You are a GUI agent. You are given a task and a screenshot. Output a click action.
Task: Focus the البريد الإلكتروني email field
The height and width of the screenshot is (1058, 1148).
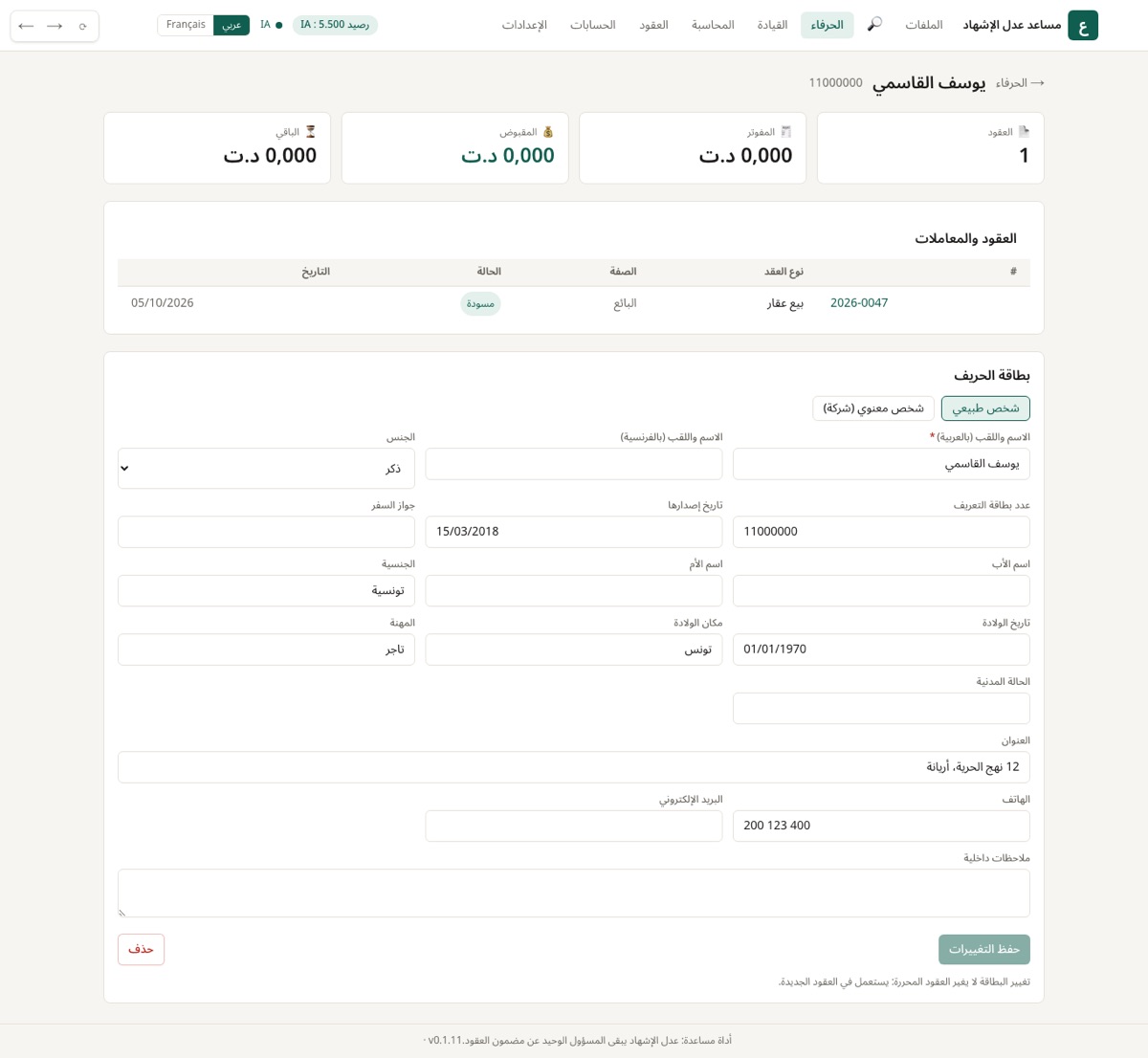click(x=574, y=826)
